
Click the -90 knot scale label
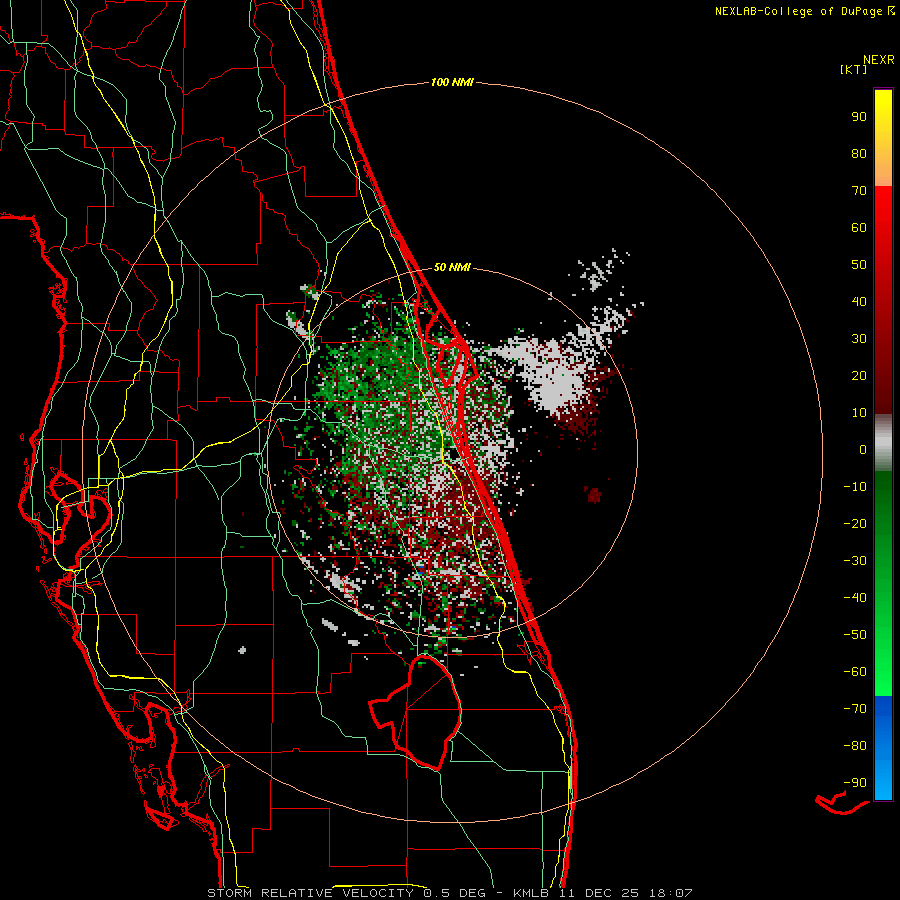pos(855,782)
